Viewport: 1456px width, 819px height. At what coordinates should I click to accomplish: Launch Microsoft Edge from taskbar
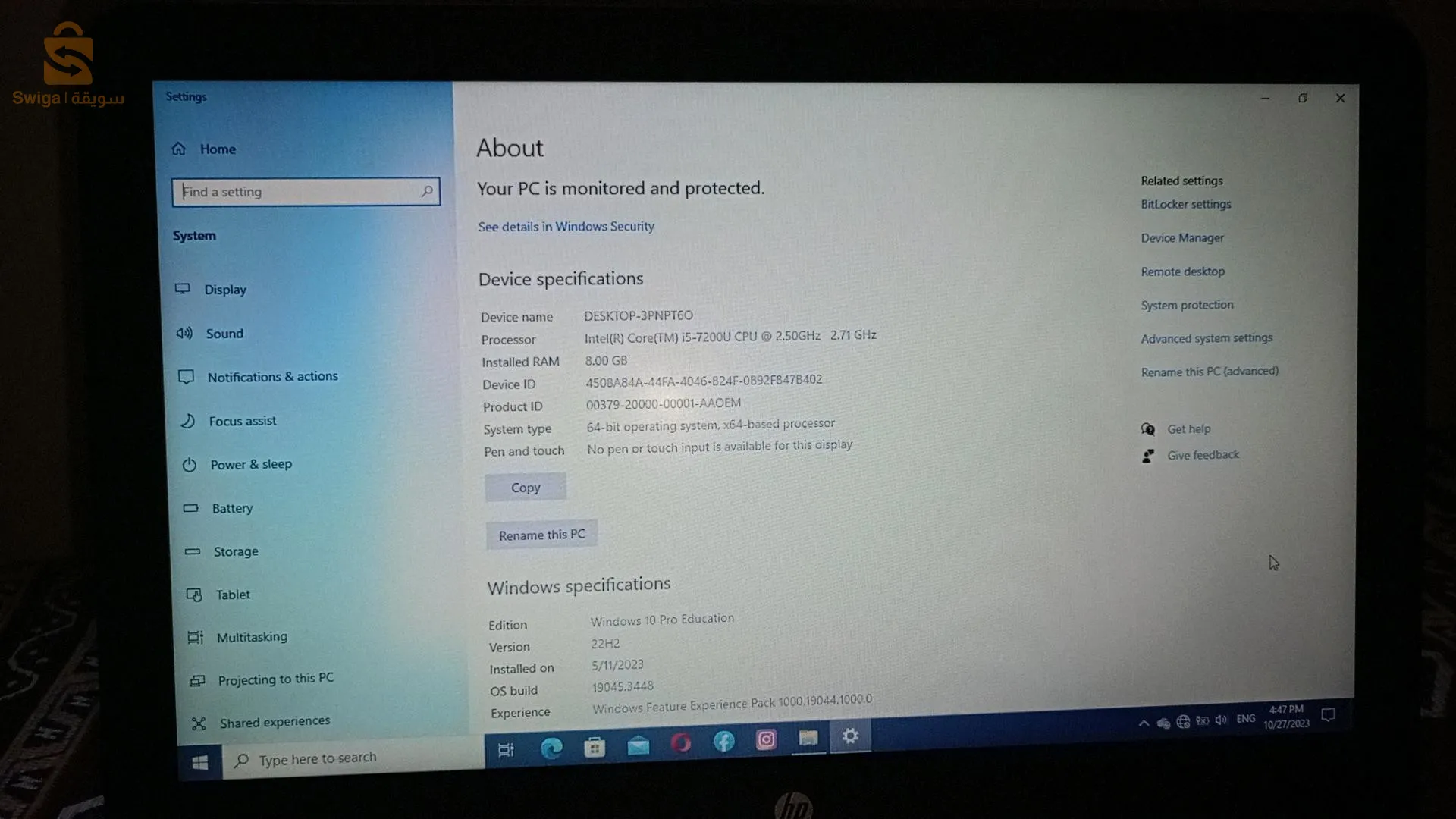pyautogui.click(x=551, y=748)
